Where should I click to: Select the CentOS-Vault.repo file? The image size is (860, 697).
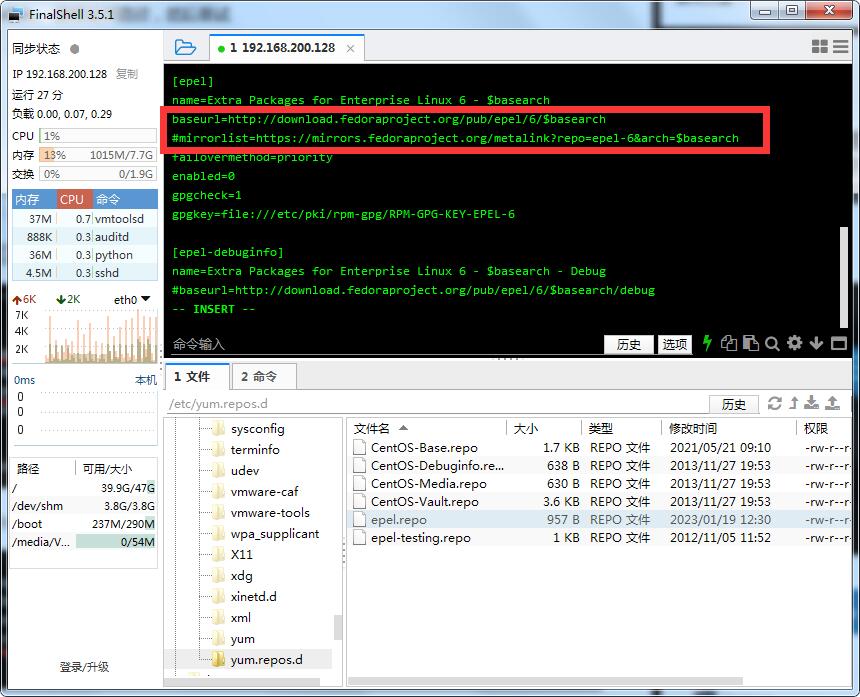(425, 502)
